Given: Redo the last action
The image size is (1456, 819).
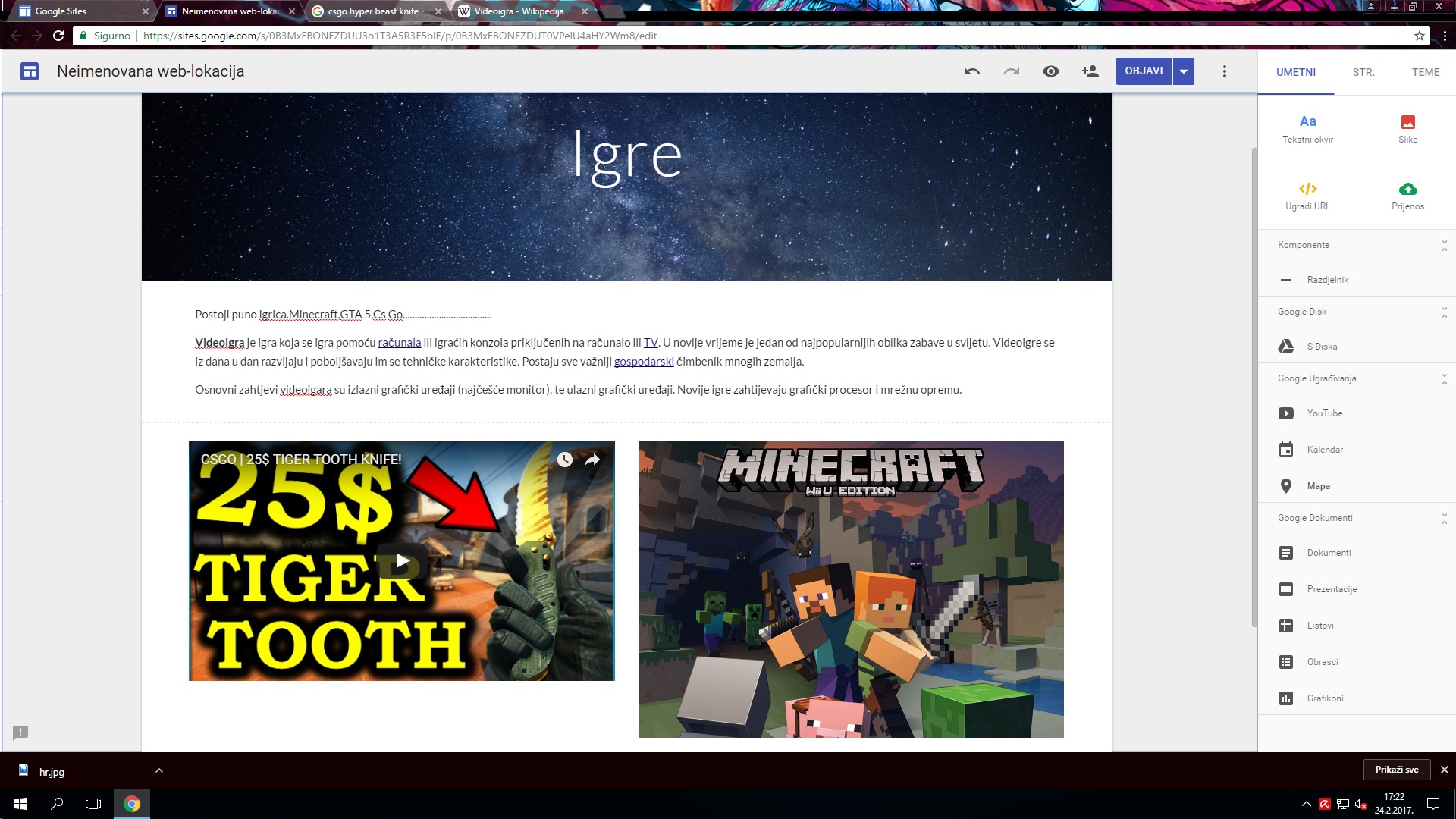Looking at the screenshot, I should [1012, 71].
